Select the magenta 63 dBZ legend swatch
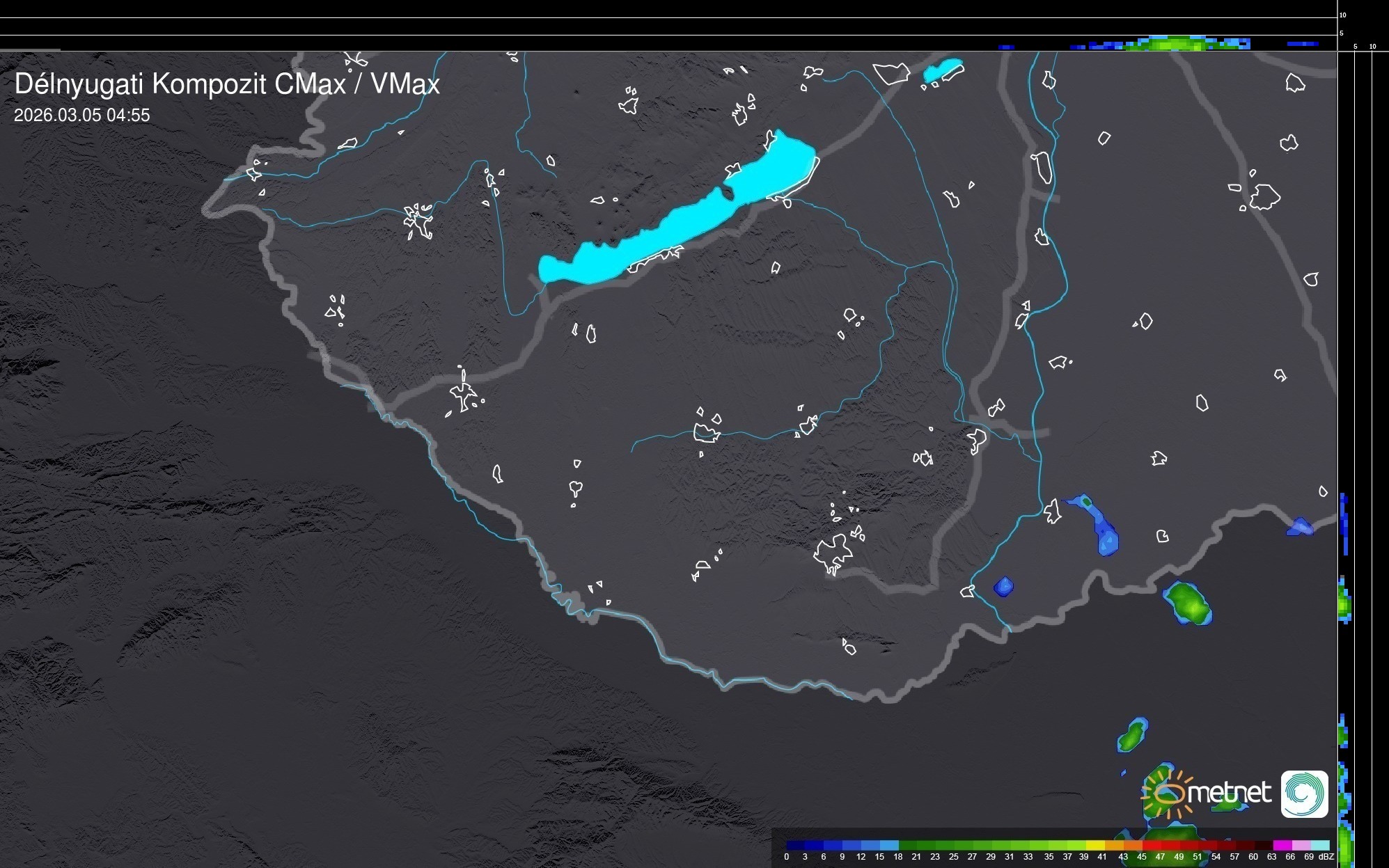 [1281, 845]
